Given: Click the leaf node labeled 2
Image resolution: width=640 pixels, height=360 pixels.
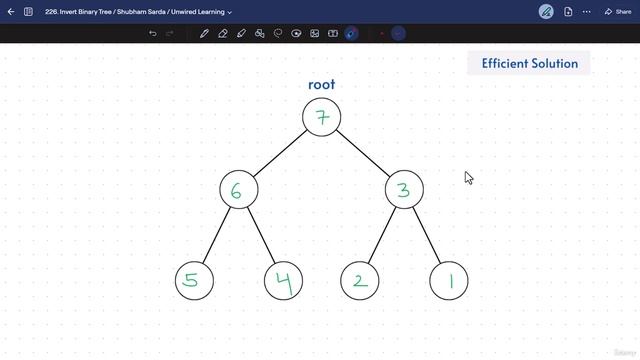Looking at the screenshot, I should tap(360, 281).
